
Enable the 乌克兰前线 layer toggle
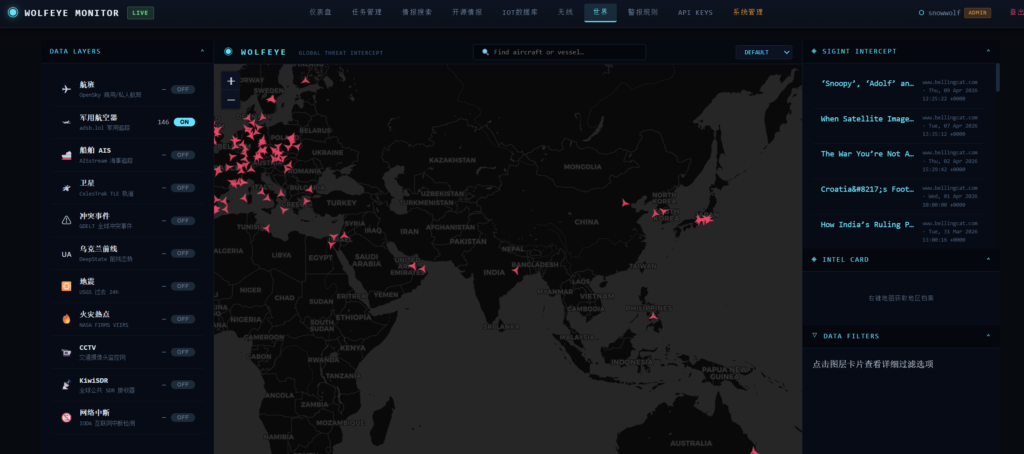pyautogui.click(x=182, y=254)
